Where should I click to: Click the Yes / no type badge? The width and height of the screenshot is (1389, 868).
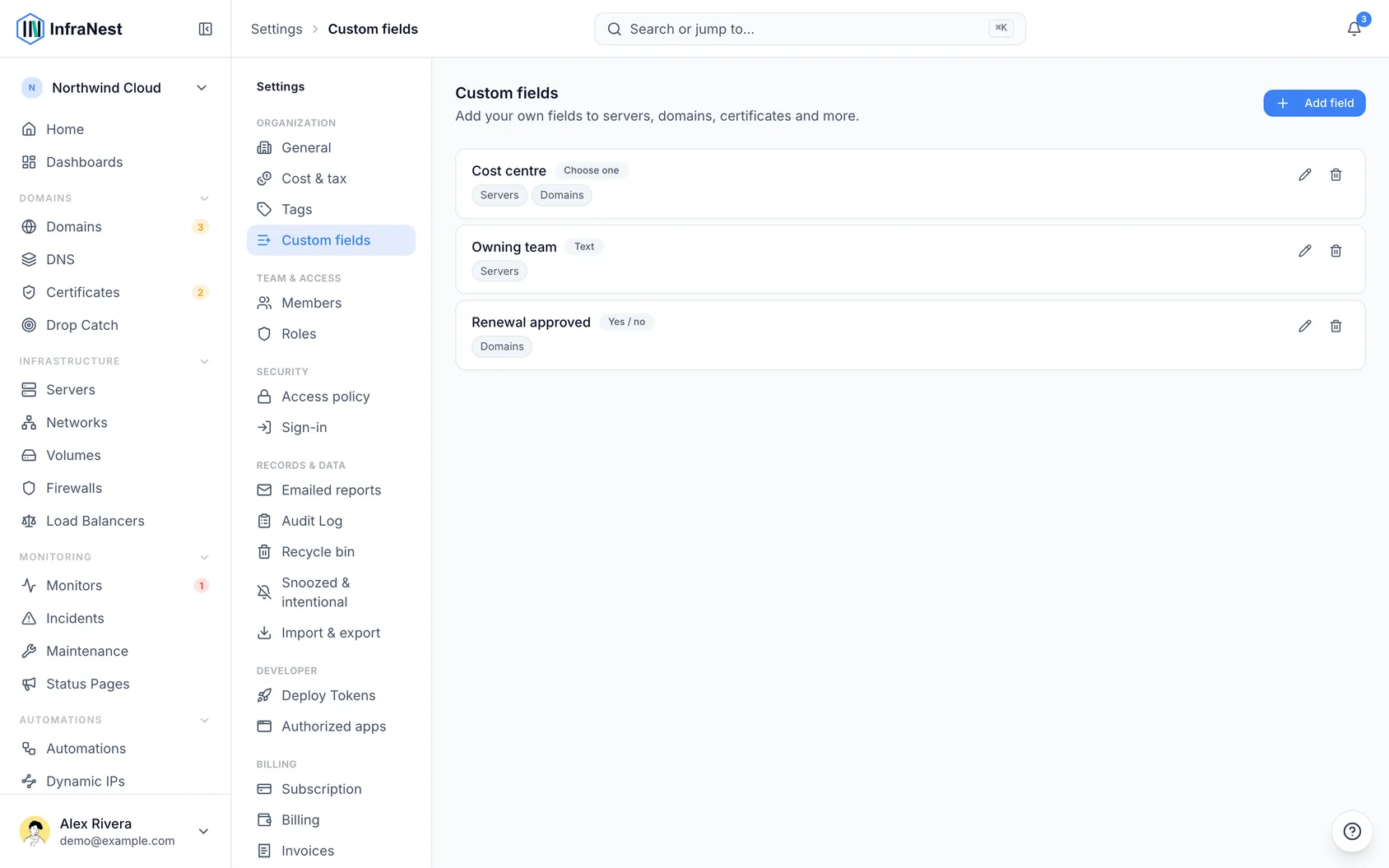(x=626, y=322)
